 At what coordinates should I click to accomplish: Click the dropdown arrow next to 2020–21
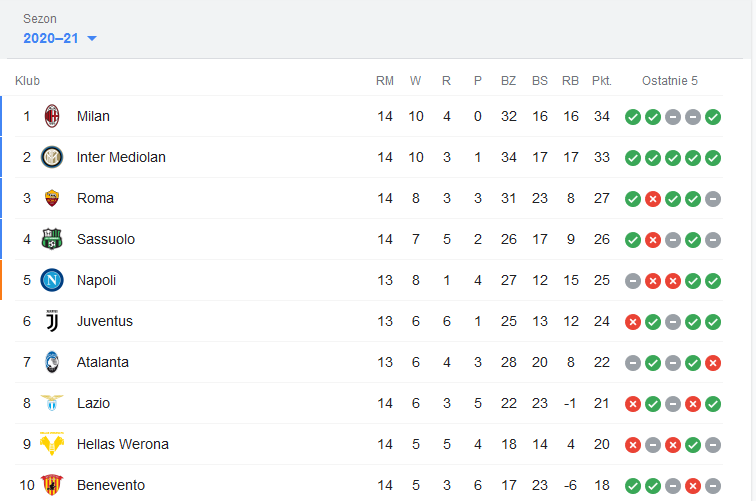[x=92, y=39]
